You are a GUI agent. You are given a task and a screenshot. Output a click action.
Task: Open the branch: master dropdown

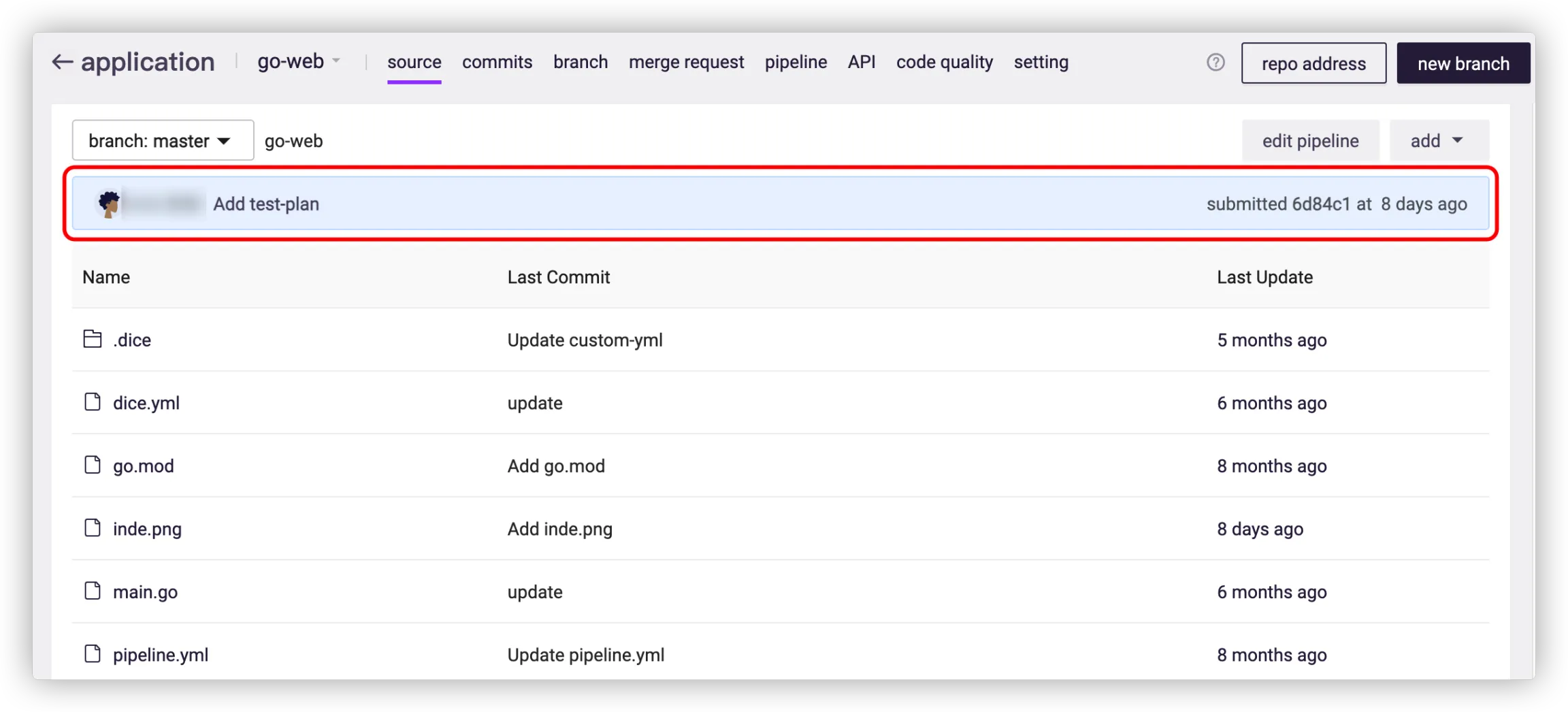pos(163,141)
